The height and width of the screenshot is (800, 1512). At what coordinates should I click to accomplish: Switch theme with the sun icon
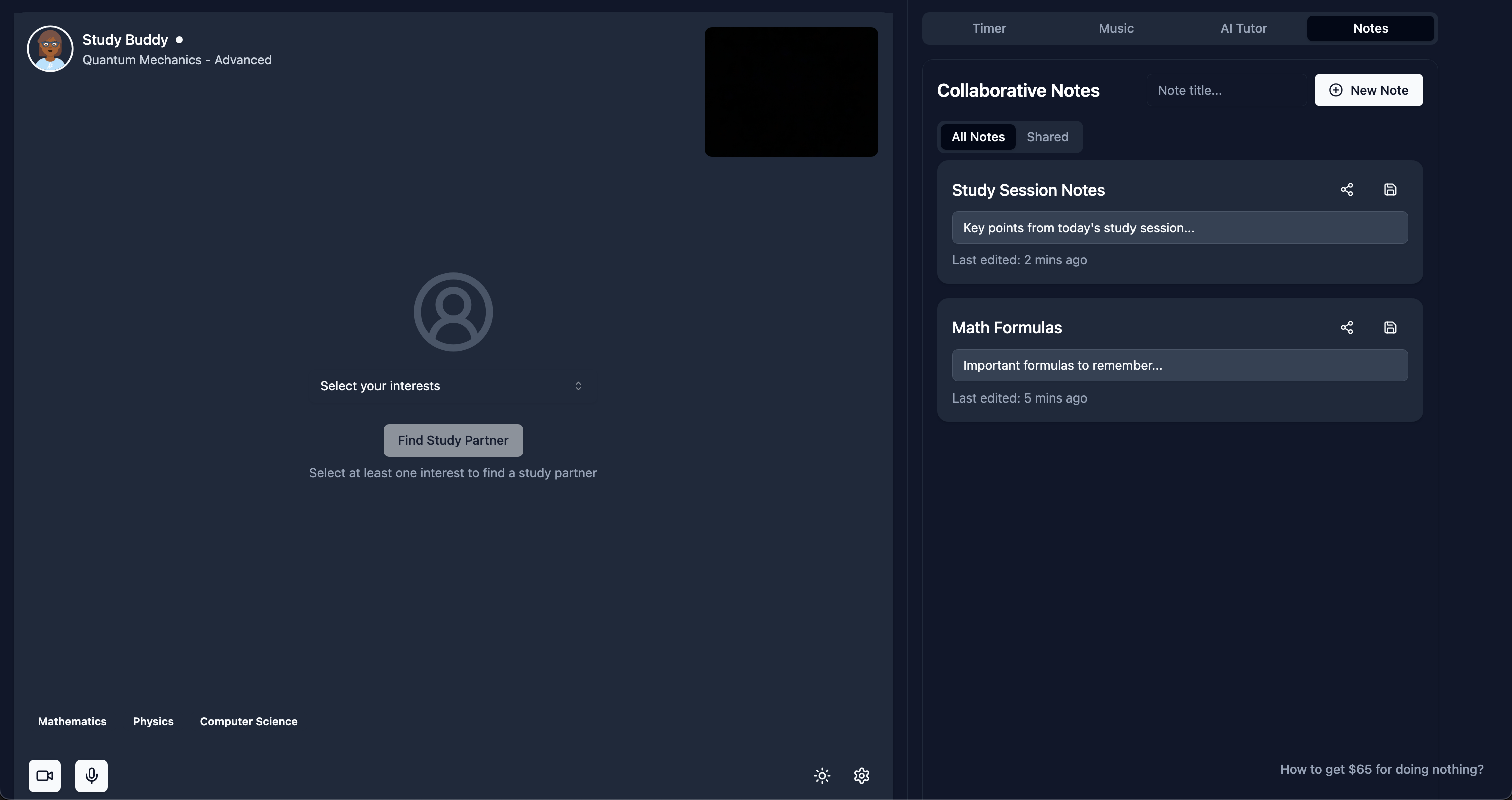tap(822, 776)
